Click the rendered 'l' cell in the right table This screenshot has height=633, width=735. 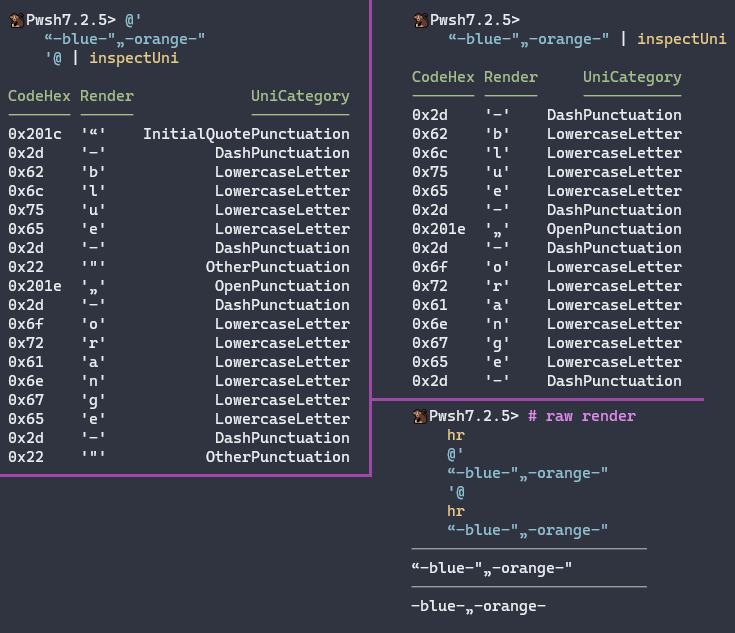click(497, 153)
